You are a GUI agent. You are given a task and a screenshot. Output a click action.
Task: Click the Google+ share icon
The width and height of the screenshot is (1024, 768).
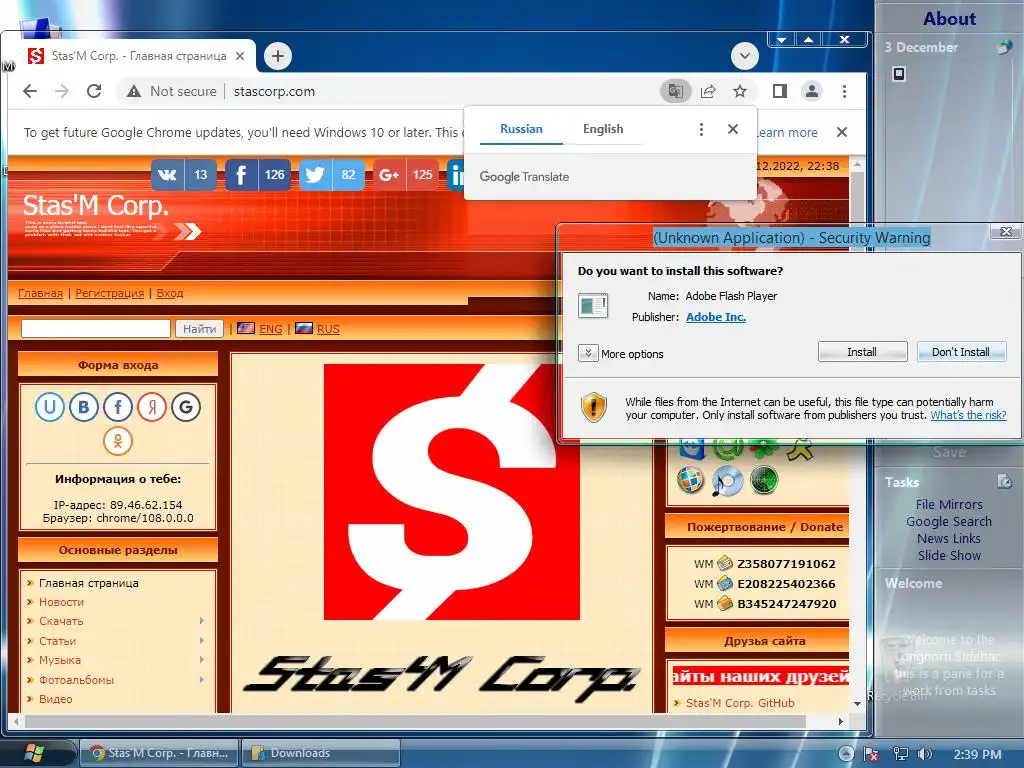(389, 175)
